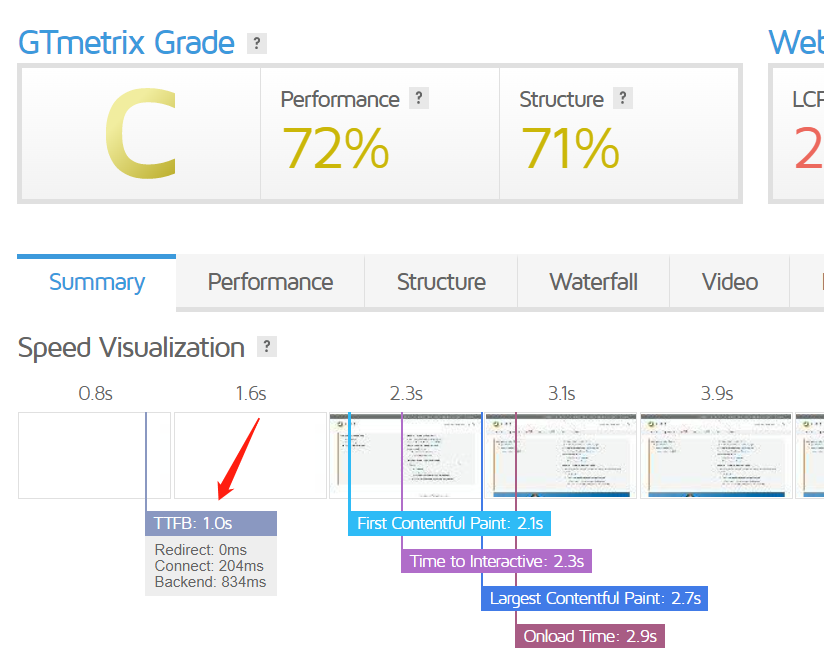This screenshot has width=824, height=671.
Task: Open the Video tab
Action: tap(730, 282)
